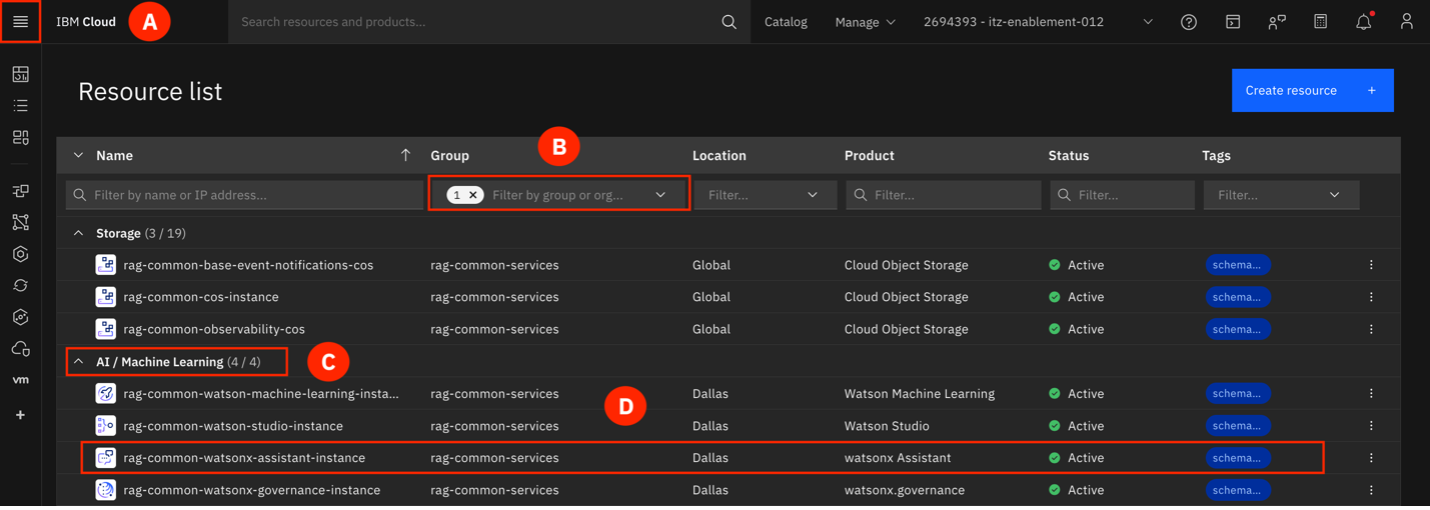The image size is (1430, 510).
Task: Open Dashboard icon in left sidebar
Action: pos(20,74)
